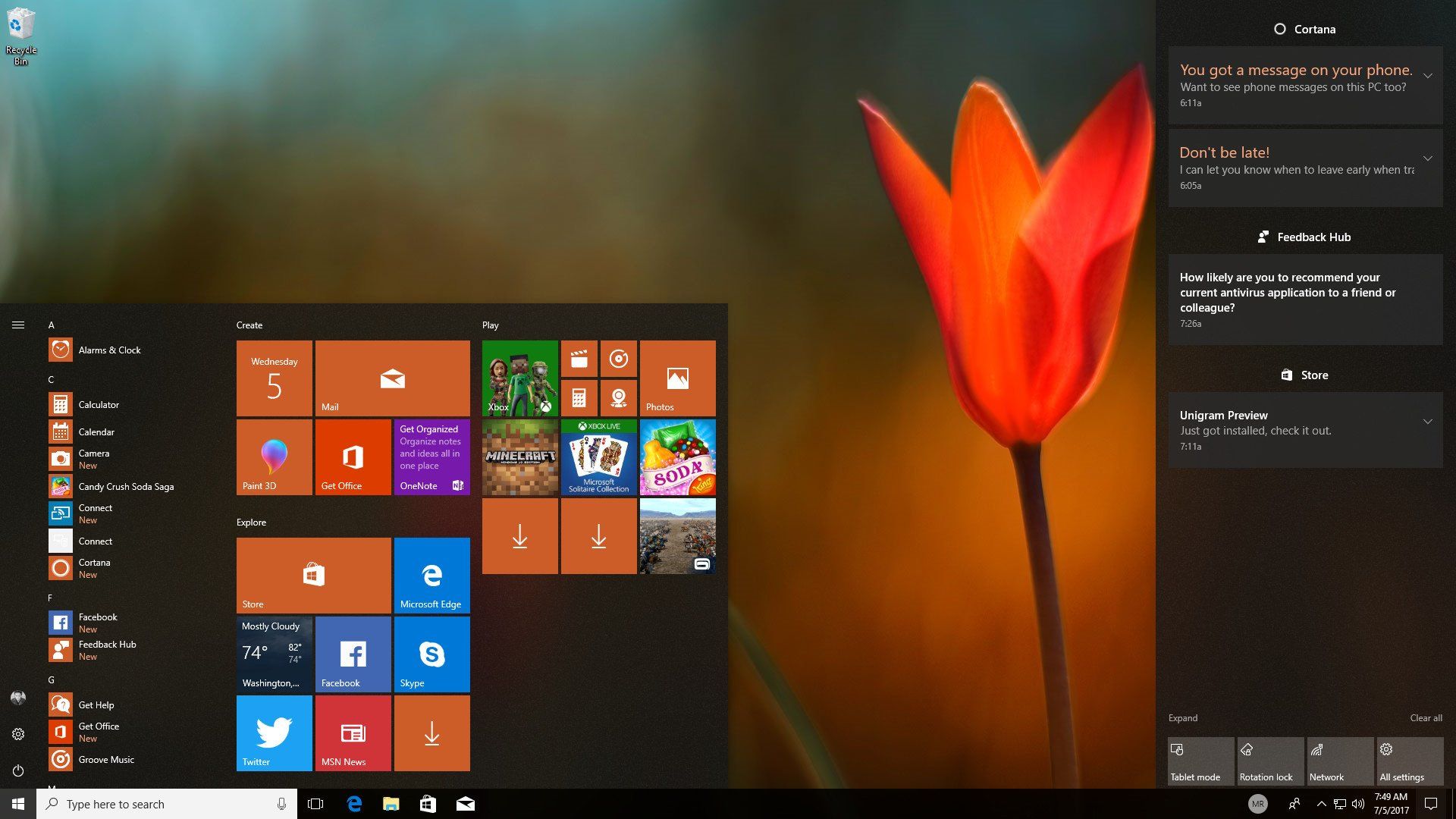Click Expand in the Action Center
This screenshot has height=819, width=1456.
pyautogui.click(x=1183, y=718)
